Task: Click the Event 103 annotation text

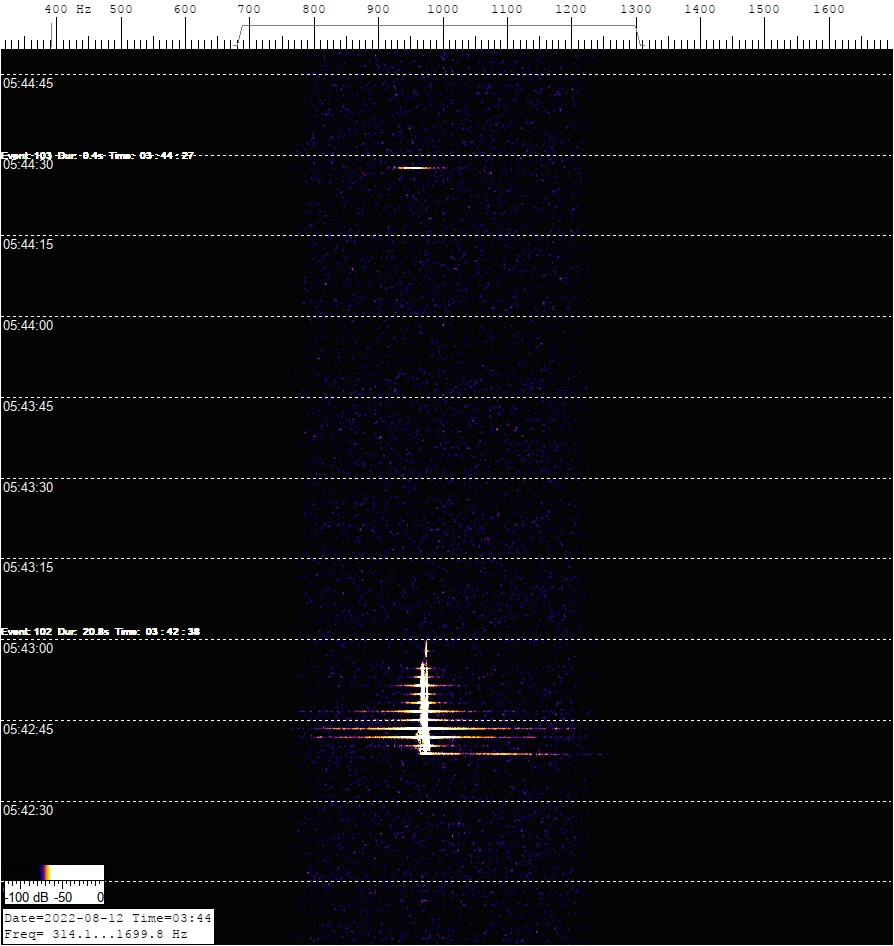Action: tap(98, 155)
